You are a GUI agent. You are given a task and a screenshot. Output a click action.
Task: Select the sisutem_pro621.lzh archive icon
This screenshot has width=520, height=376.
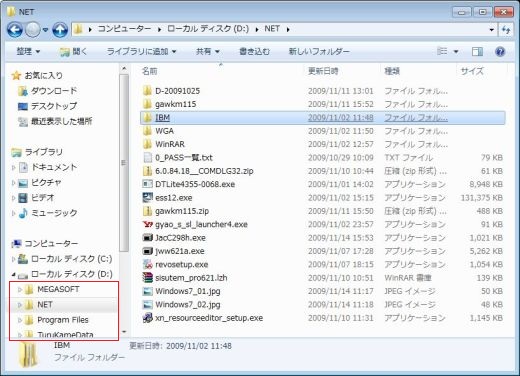click(147, 278)
